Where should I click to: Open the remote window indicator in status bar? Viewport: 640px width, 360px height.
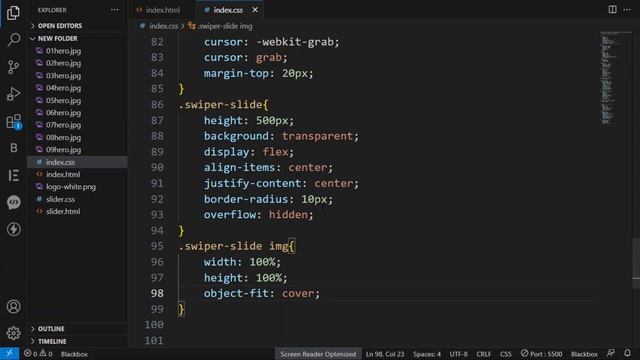coord(9,353)
